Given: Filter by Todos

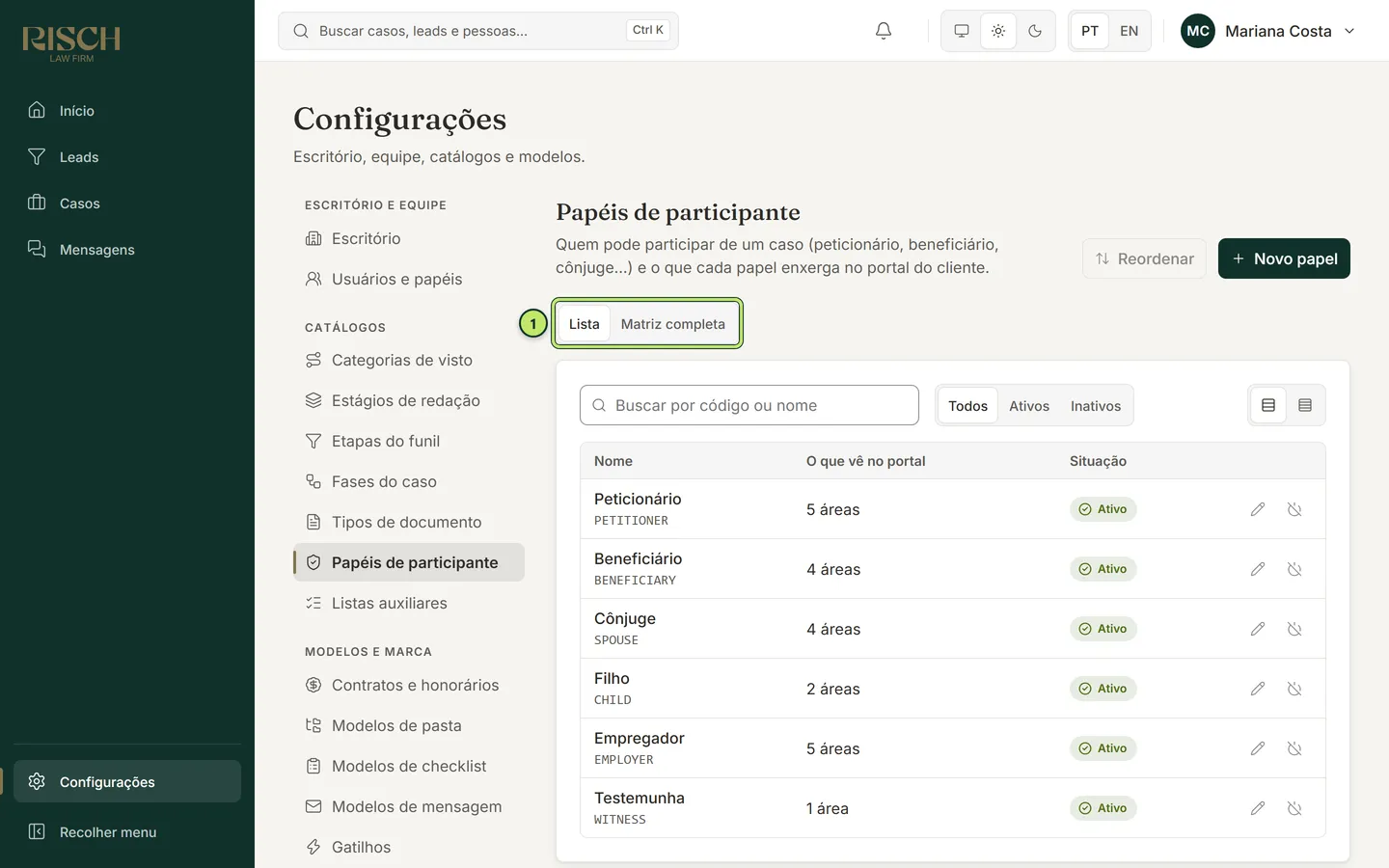Looking at the screenshot, I should coord(967,406).
